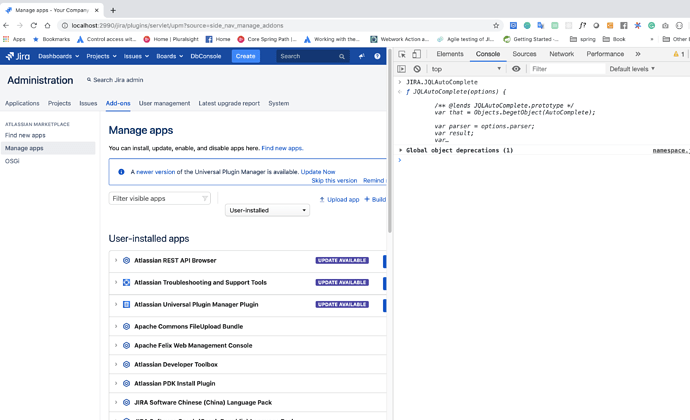The height and width of the screenshot is (420, 690).
Task: Open a new browser tab
Action: point(113,10)
